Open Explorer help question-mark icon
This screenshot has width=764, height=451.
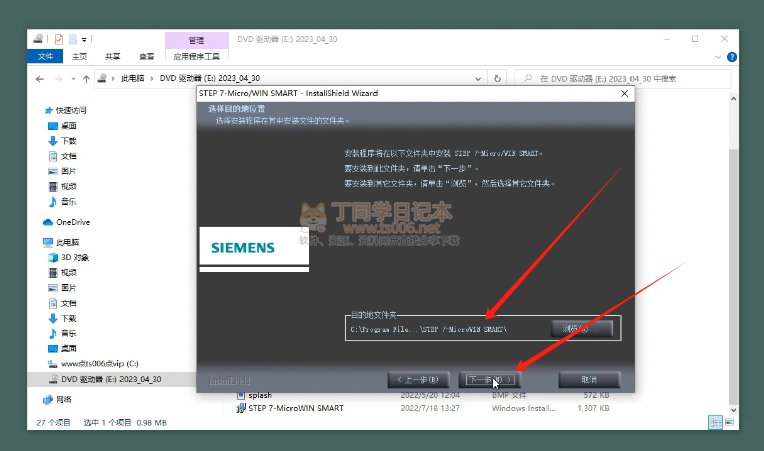(731, 57)
